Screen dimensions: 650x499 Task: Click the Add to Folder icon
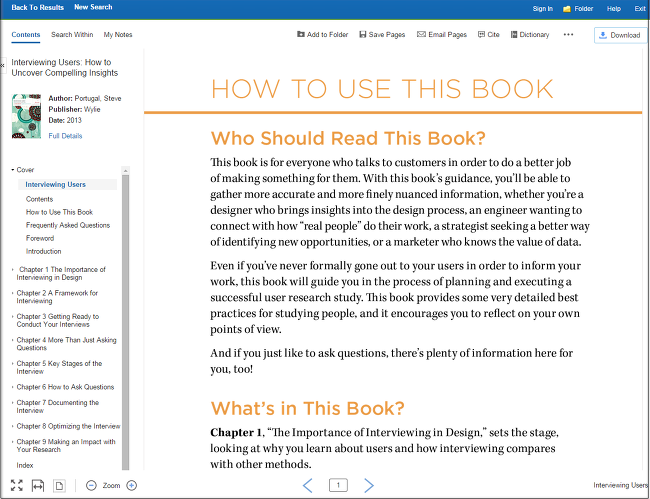coord(301,34)
